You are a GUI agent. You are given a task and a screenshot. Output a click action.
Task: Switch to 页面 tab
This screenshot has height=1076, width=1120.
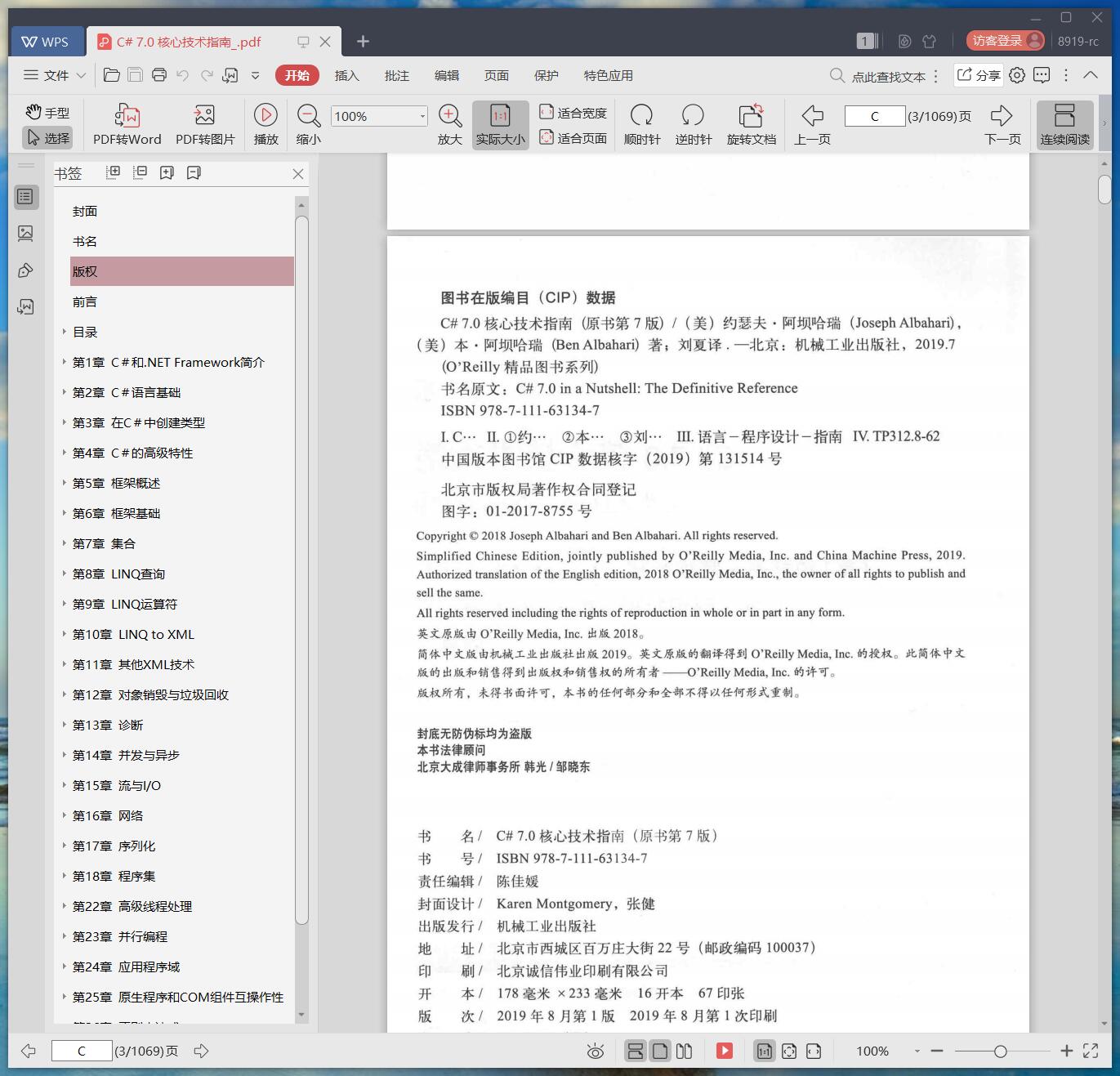(x=497, y=75)
